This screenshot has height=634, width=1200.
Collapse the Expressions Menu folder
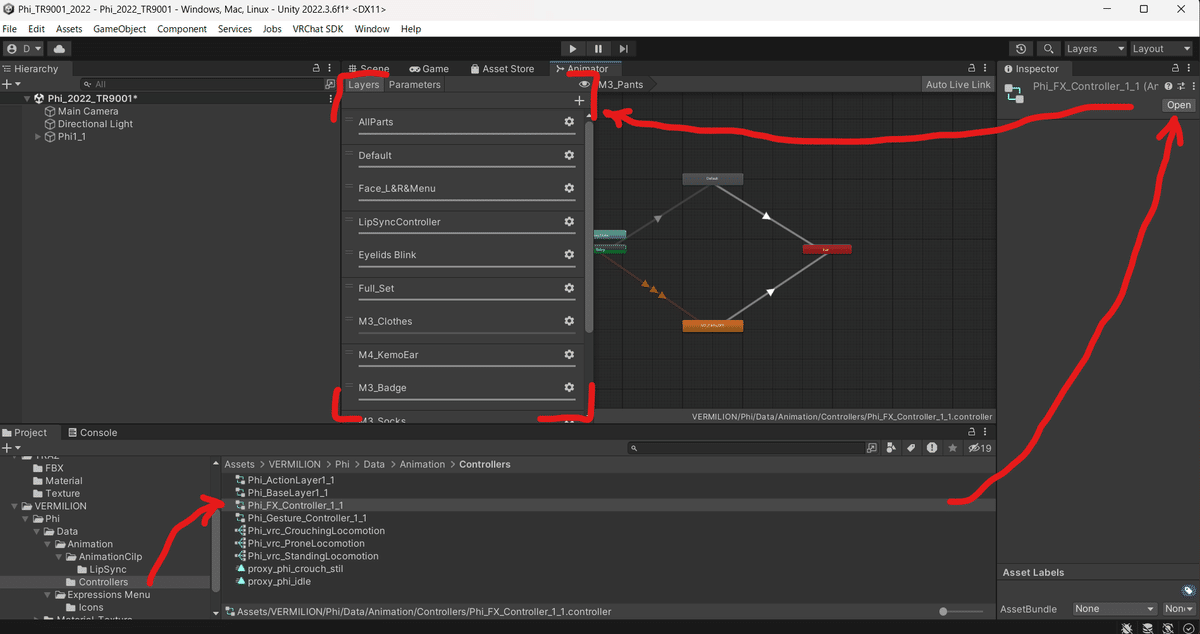pos(47,595)
